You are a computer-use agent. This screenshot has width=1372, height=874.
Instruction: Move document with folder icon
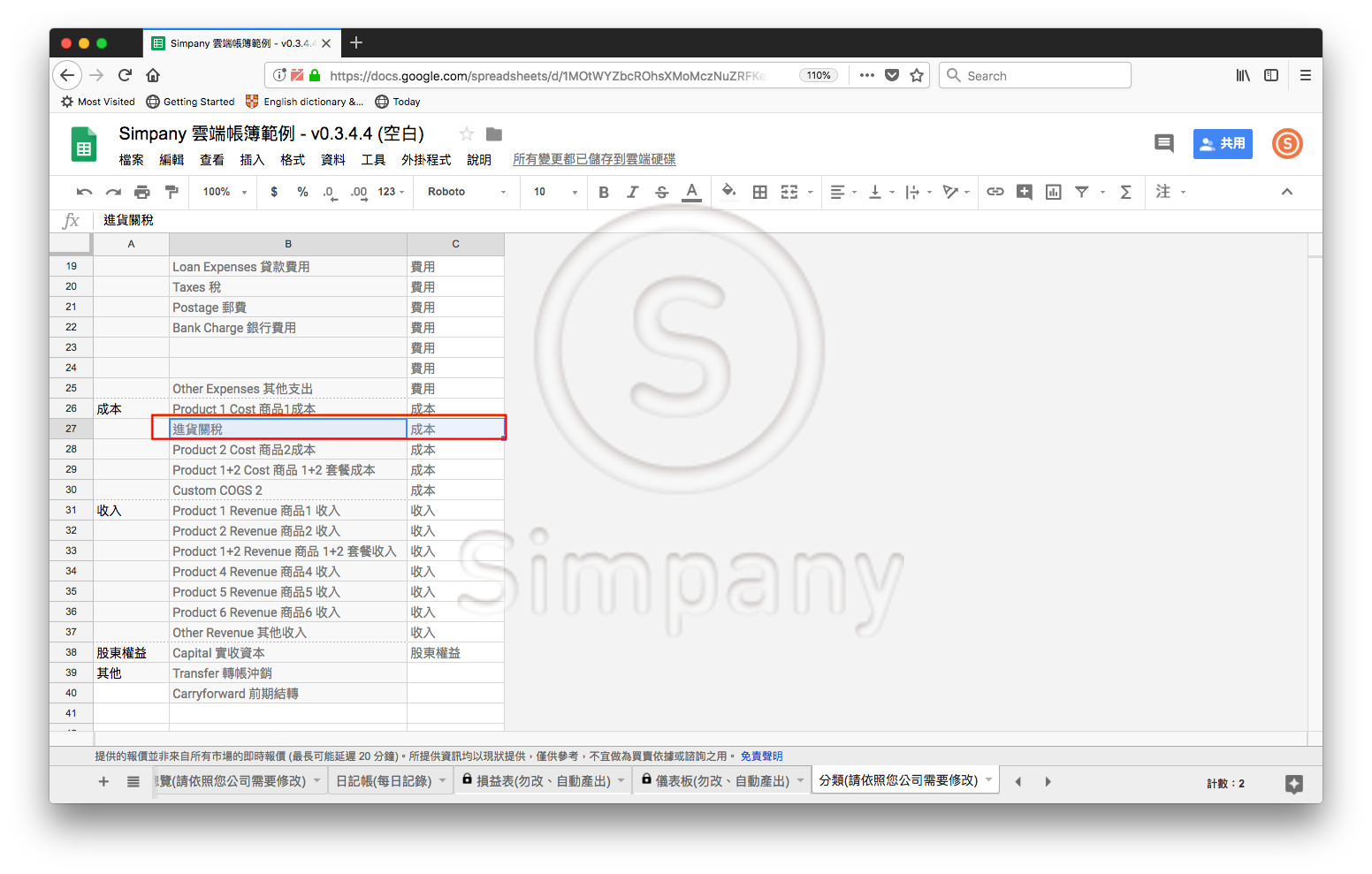pos(494,134)
